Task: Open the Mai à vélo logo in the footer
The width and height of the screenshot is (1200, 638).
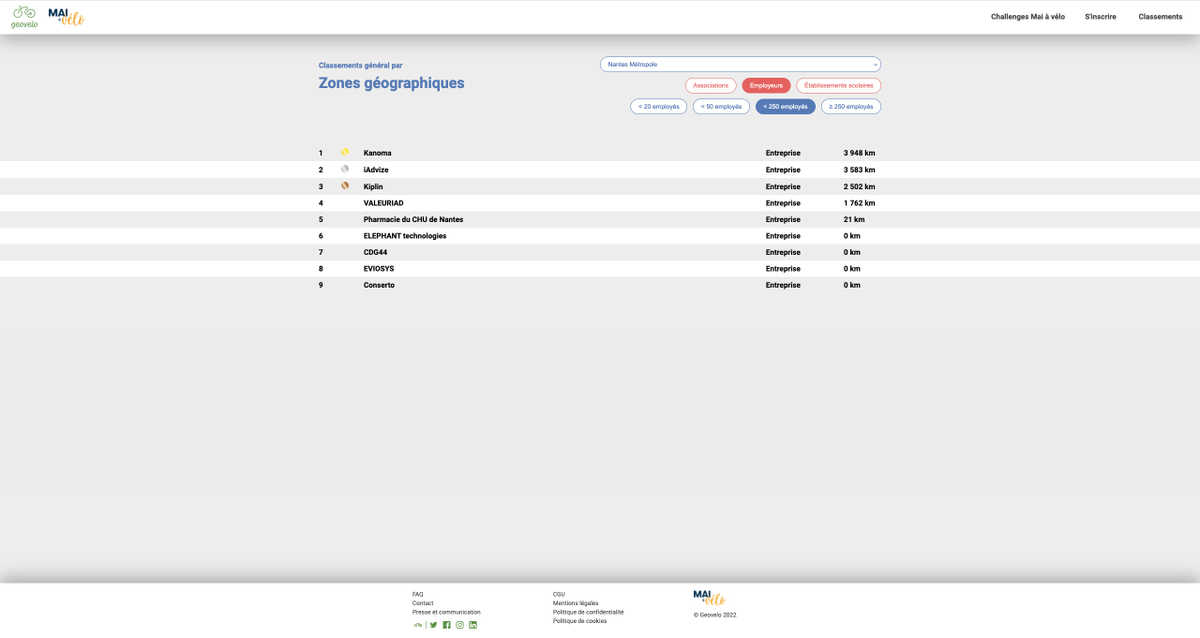Action: (x=710, y=598)
